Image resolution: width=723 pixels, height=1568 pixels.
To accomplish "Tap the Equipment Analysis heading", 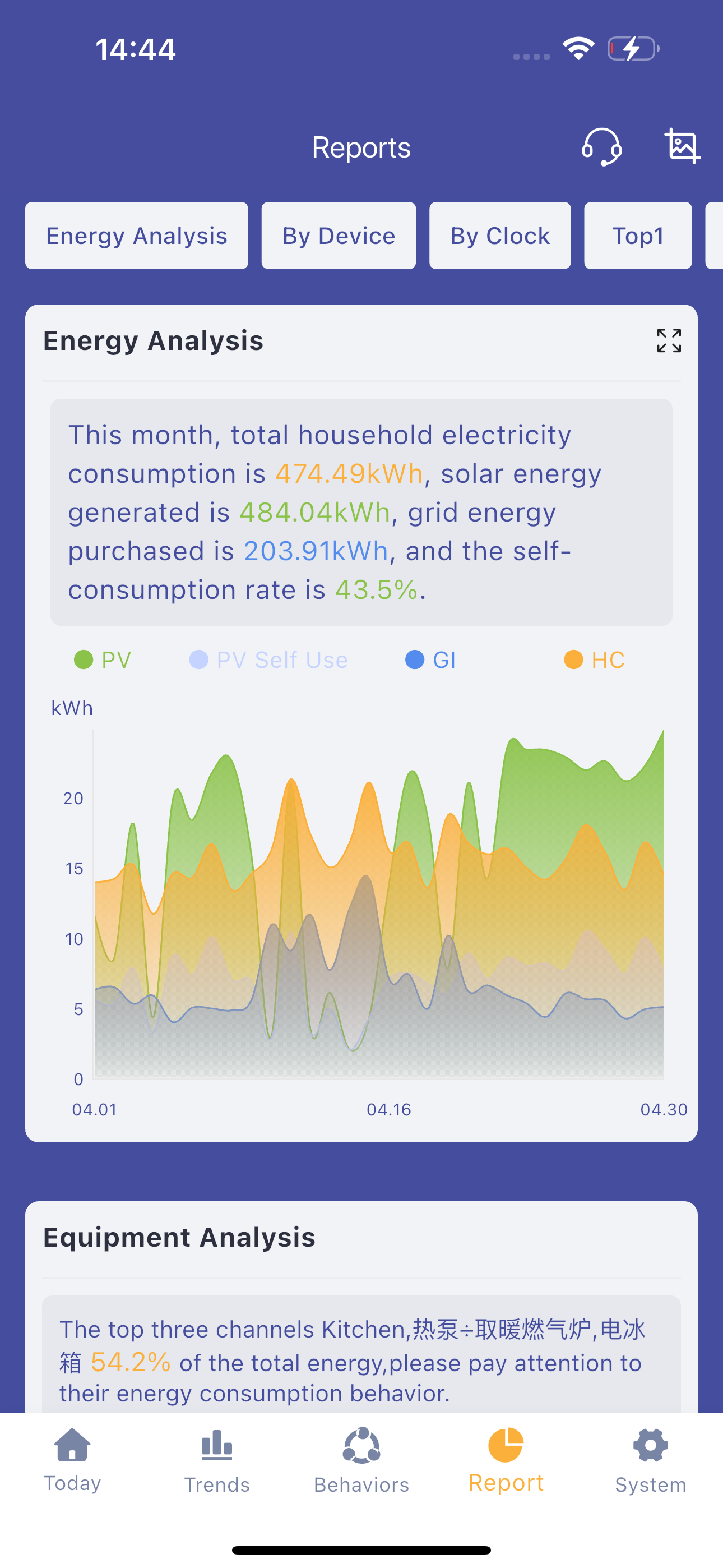I will point(179,1238).
